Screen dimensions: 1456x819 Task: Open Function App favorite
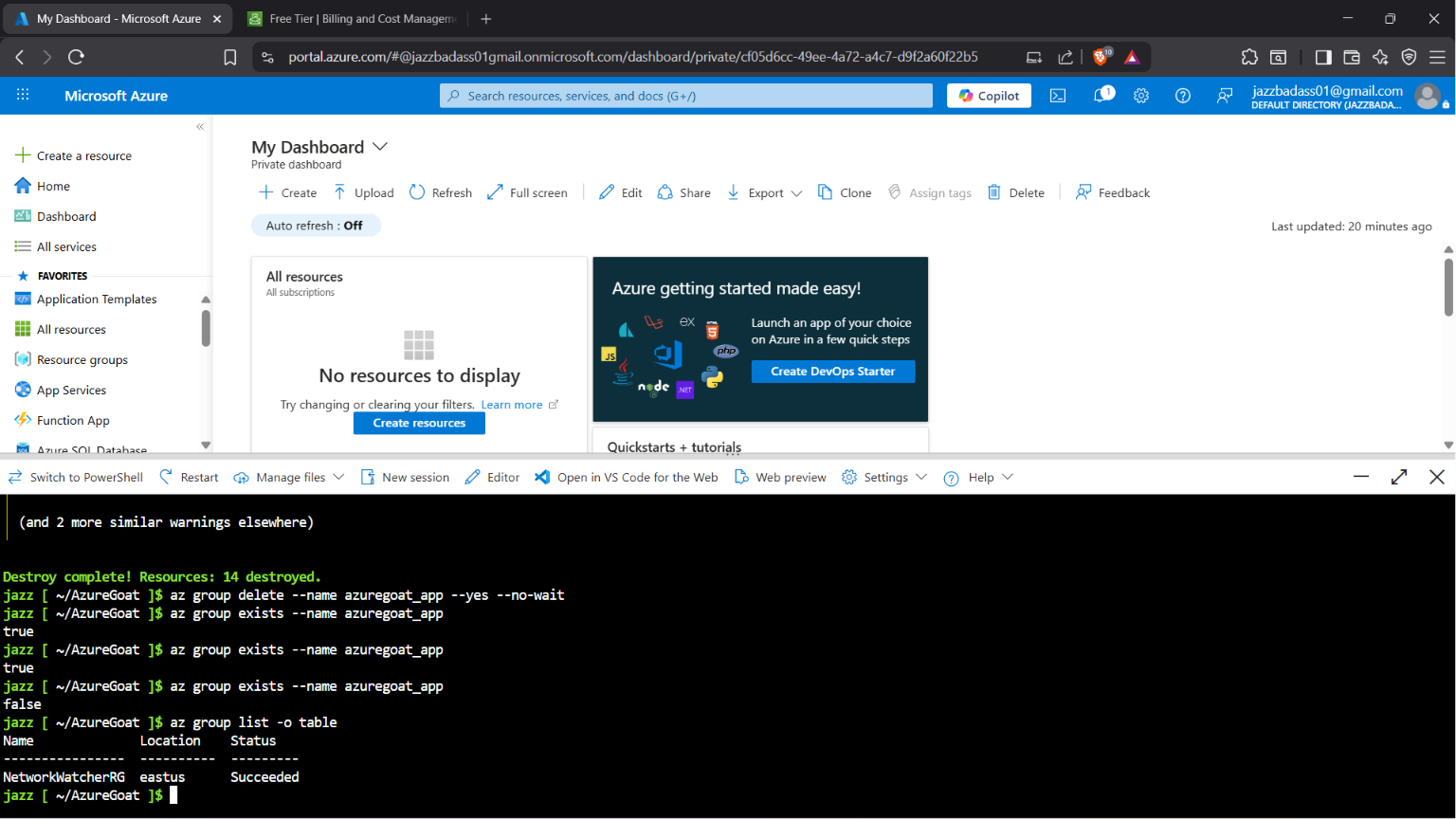[x=63, y=420]
